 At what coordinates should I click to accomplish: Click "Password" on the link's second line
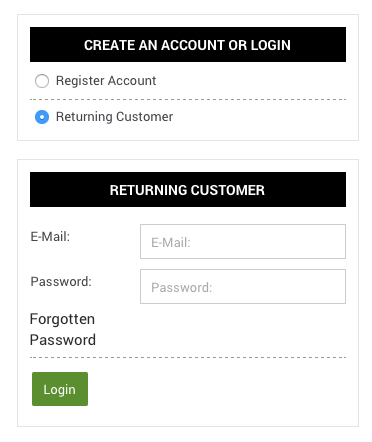pos(63,340)
